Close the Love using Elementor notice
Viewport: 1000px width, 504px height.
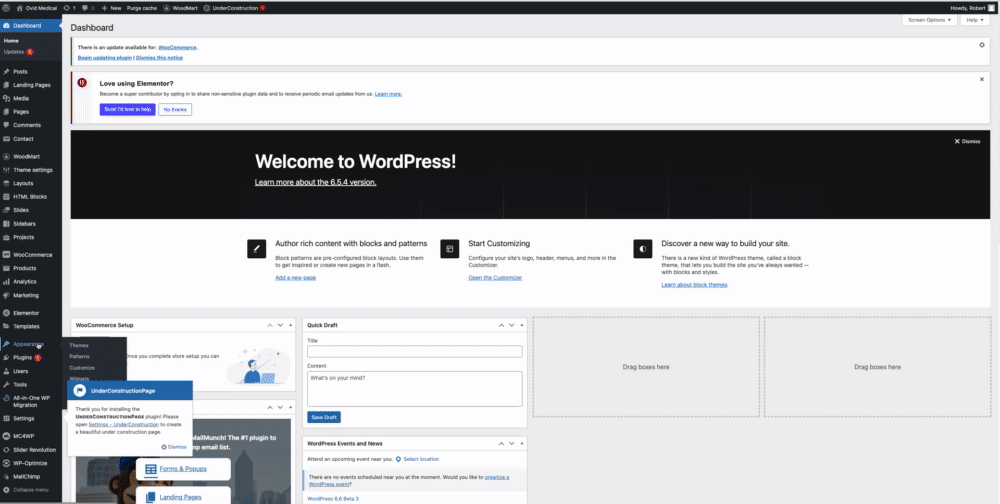[x=982, y=79]
